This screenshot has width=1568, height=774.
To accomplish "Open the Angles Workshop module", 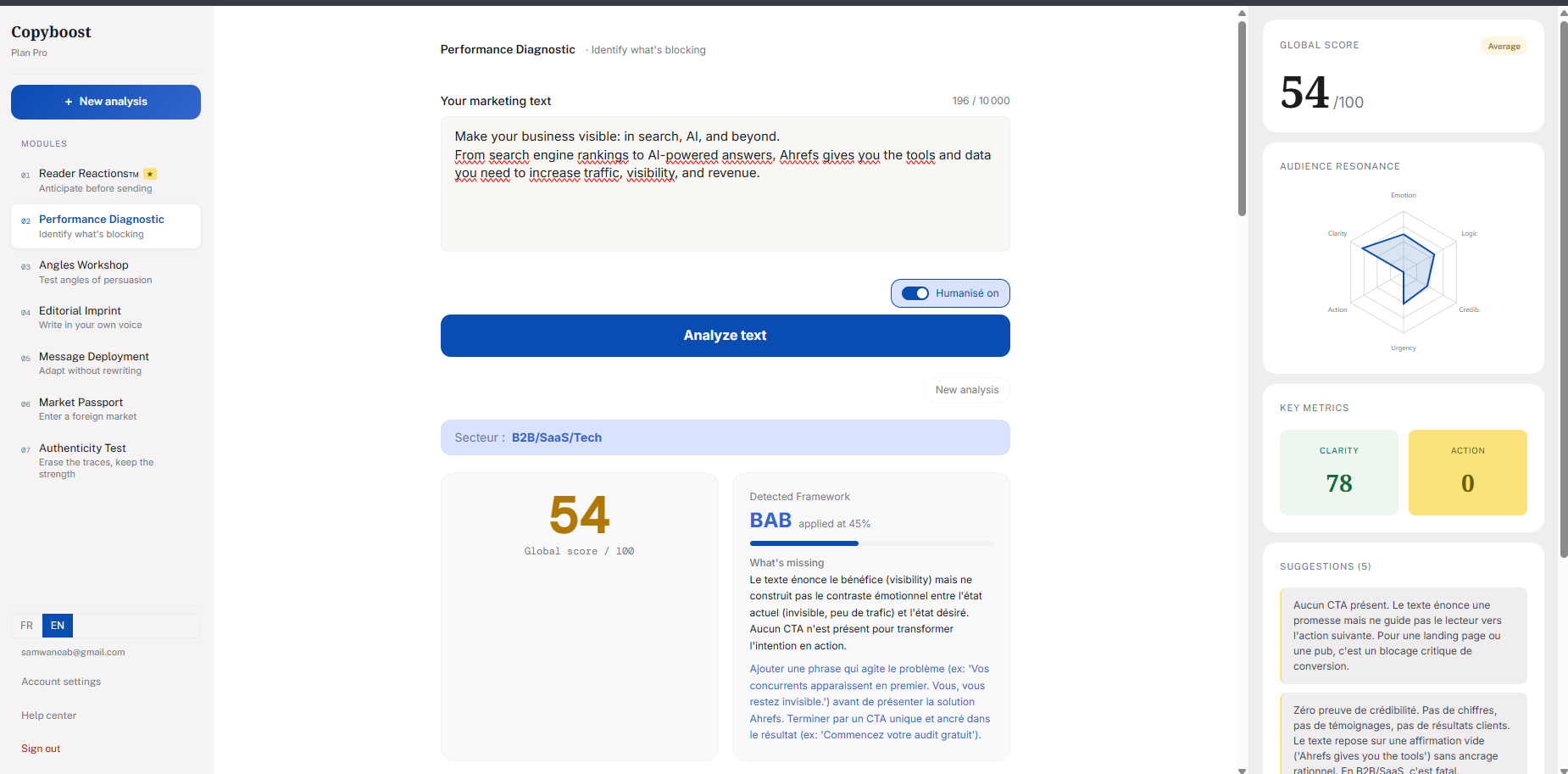I will (106, 272).
